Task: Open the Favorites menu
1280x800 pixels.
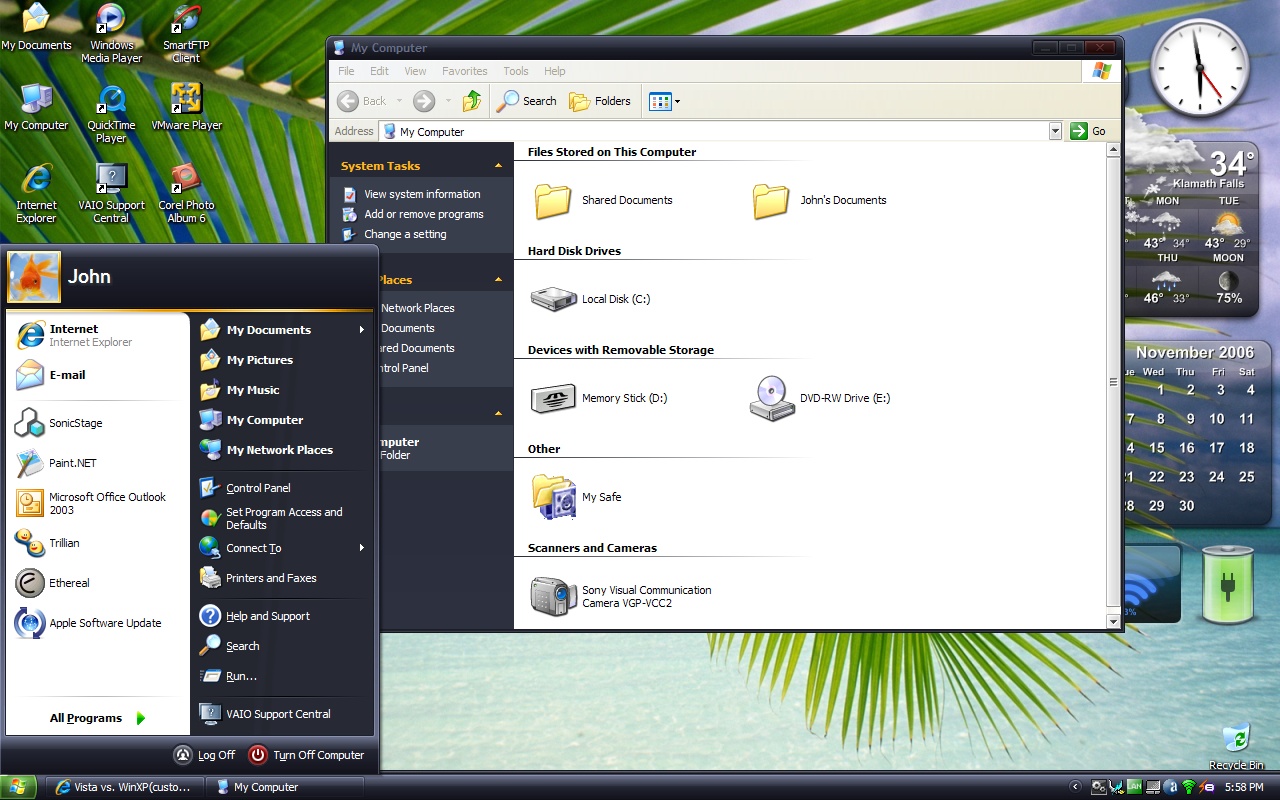Action: (465, 71)
